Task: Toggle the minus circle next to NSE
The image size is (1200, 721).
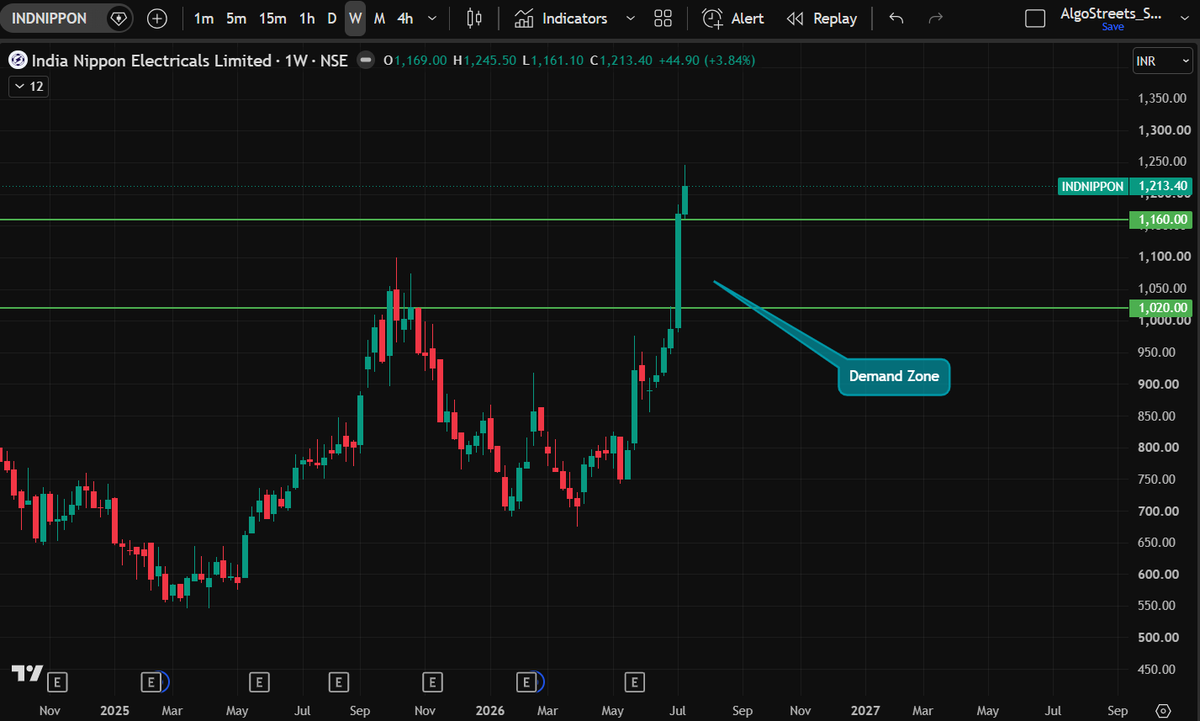Action: (x=366, y=60)
